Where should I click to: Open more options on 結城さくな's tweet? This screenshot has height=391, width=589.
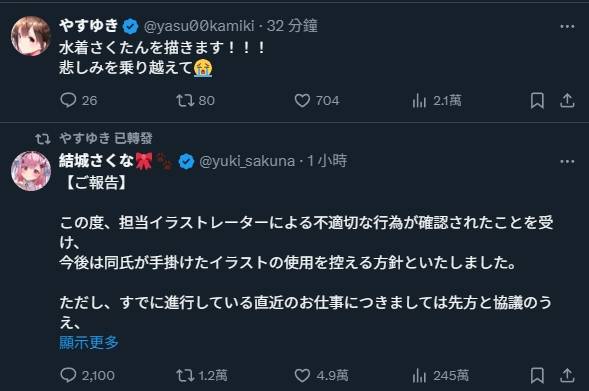point(567,162)
